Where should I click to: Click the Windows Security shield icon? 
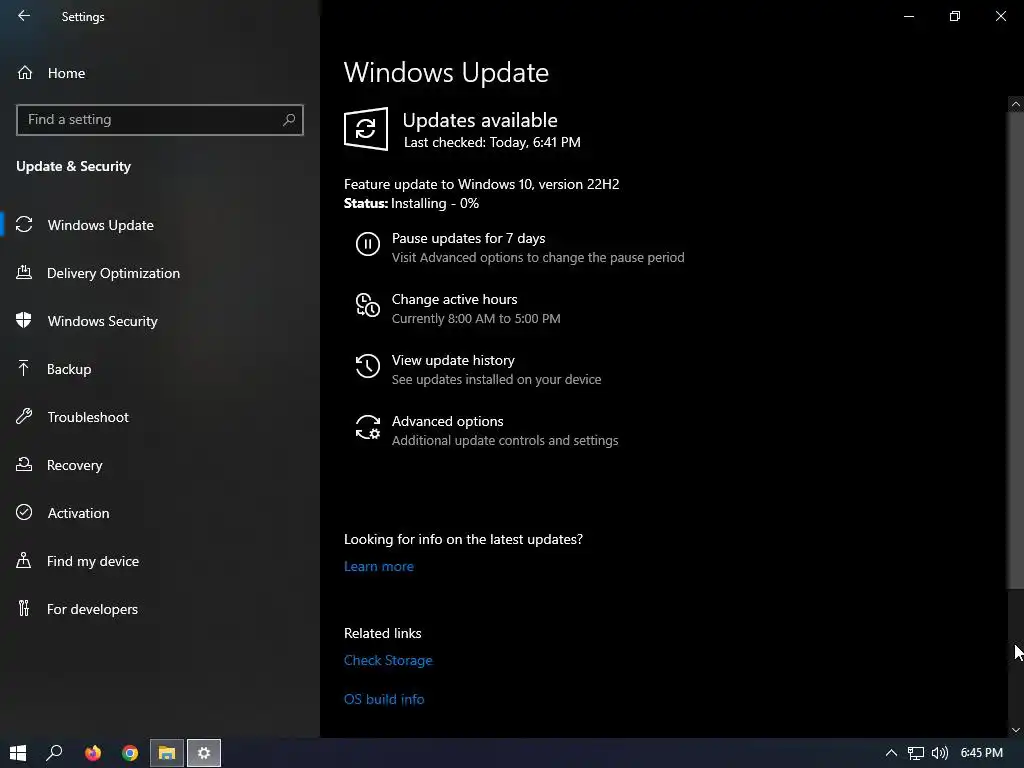pyautogui.click(x=24, y=320)
